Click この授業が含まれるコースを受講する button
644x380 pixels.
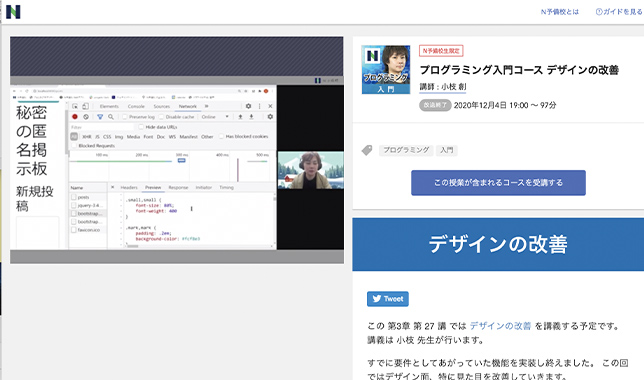498,183
